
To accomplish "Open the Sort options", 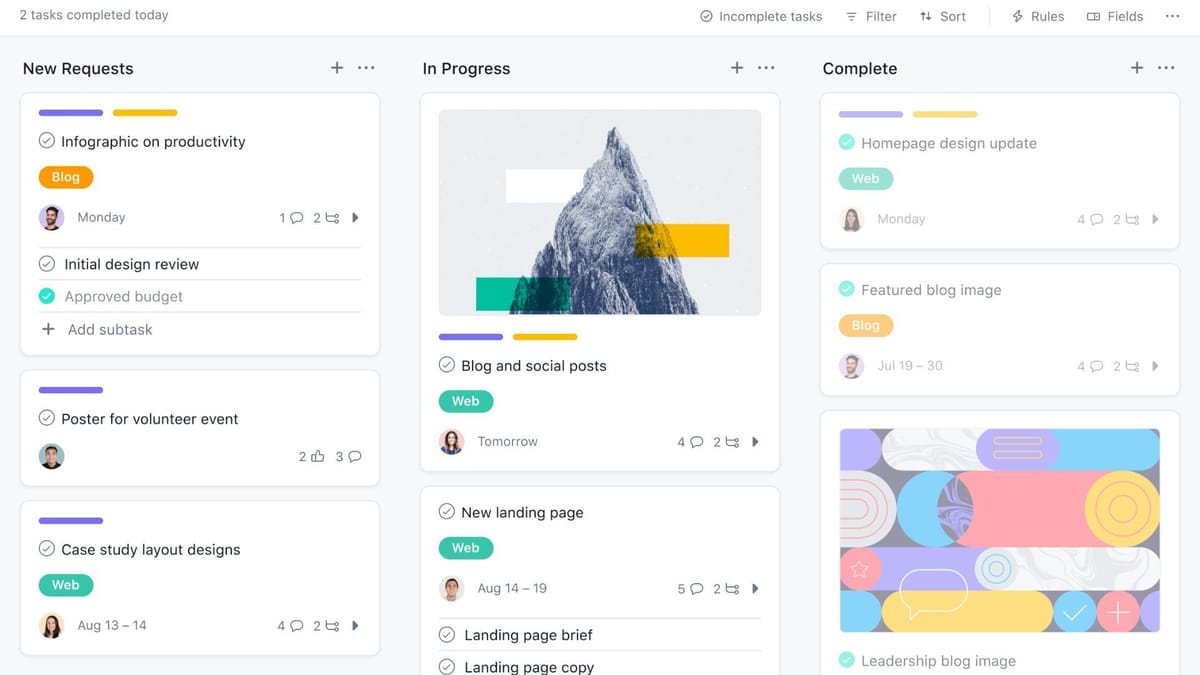I will tap(943, 16).
